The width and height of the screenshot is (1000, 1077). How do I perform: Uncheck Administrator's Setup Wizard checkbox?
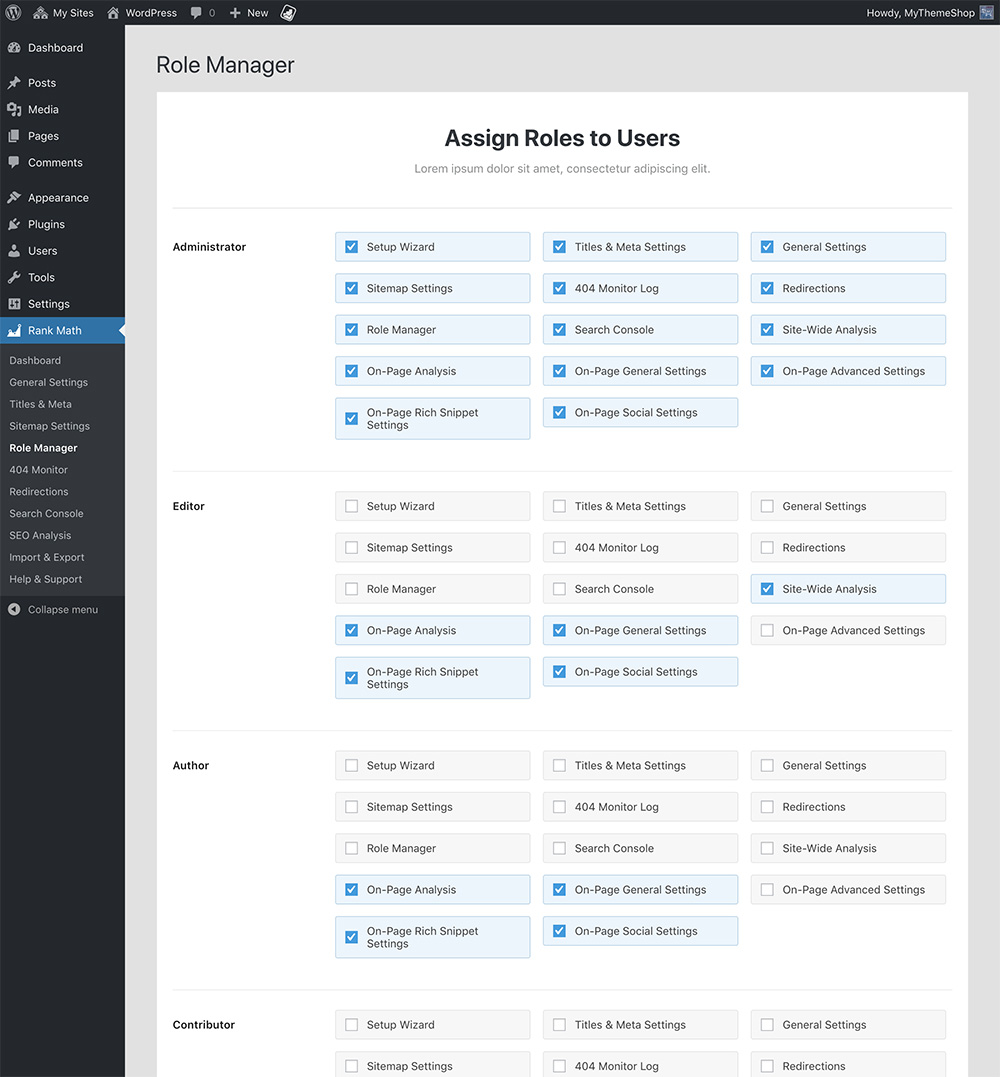click(352, 247)
